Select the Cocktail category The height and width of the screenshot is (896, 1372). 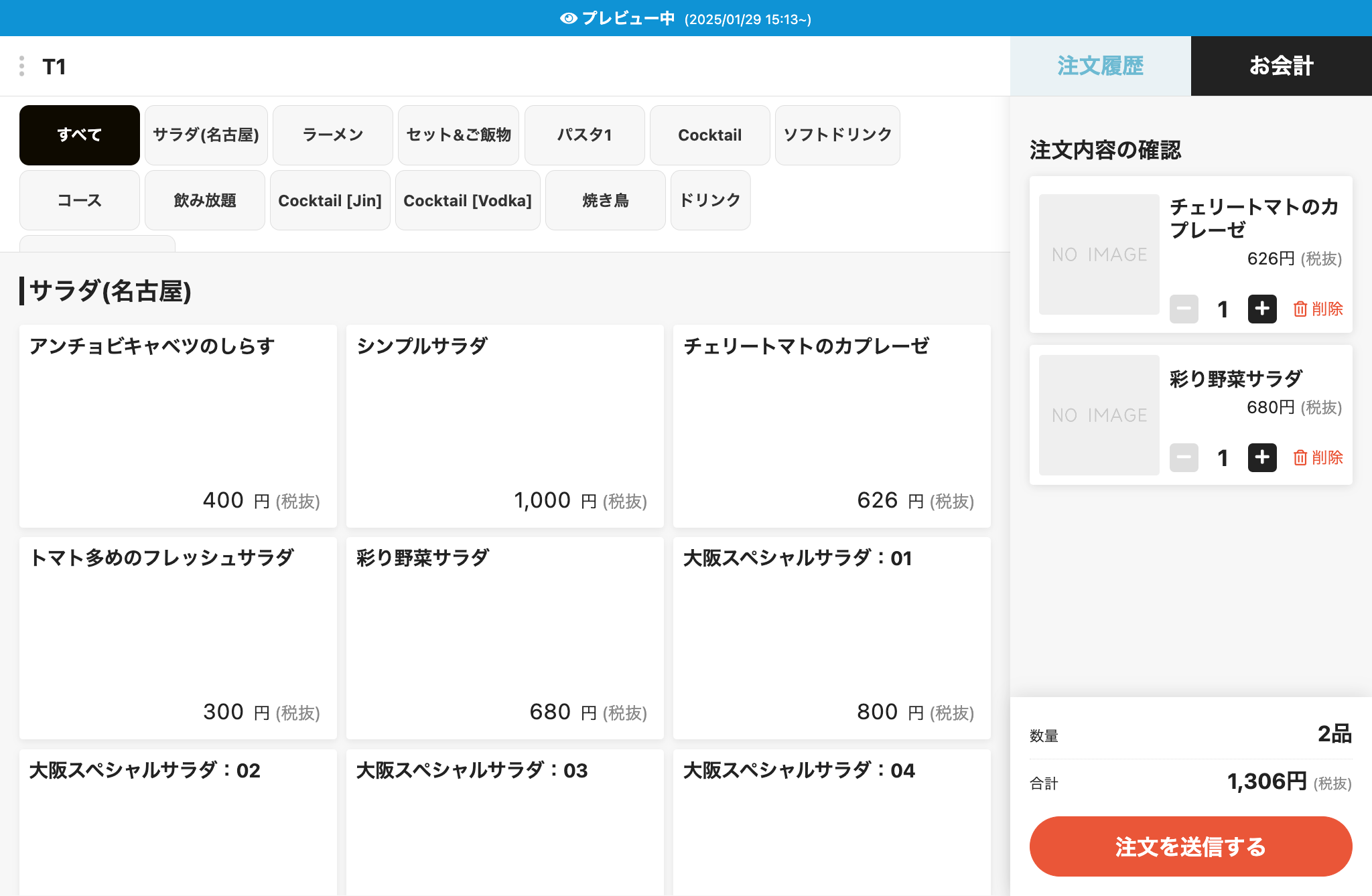pyautogui.click(x=710, y=135)
